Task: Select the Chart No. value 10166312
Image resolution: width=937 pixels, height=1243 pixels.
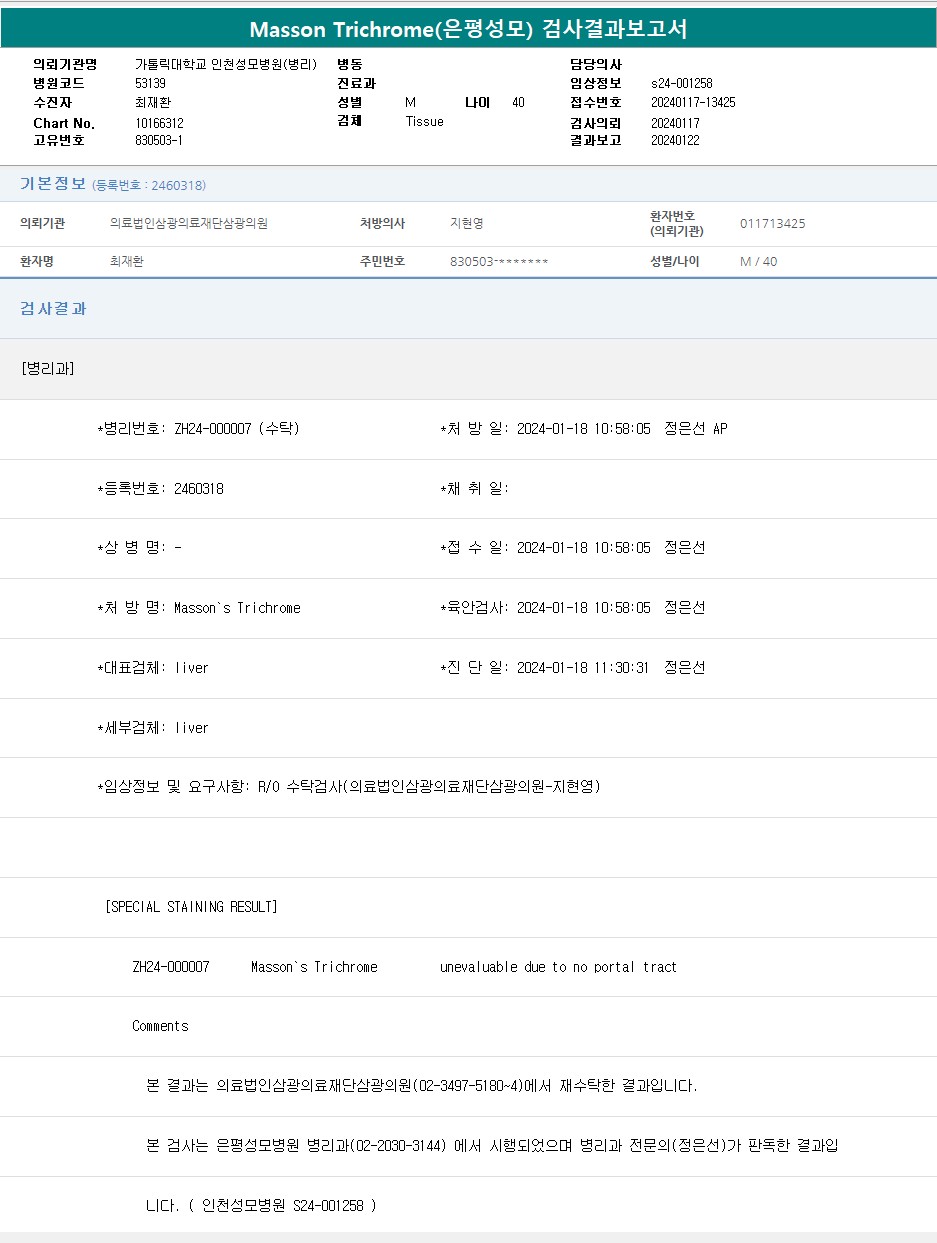Action: (x=159, y=122)
